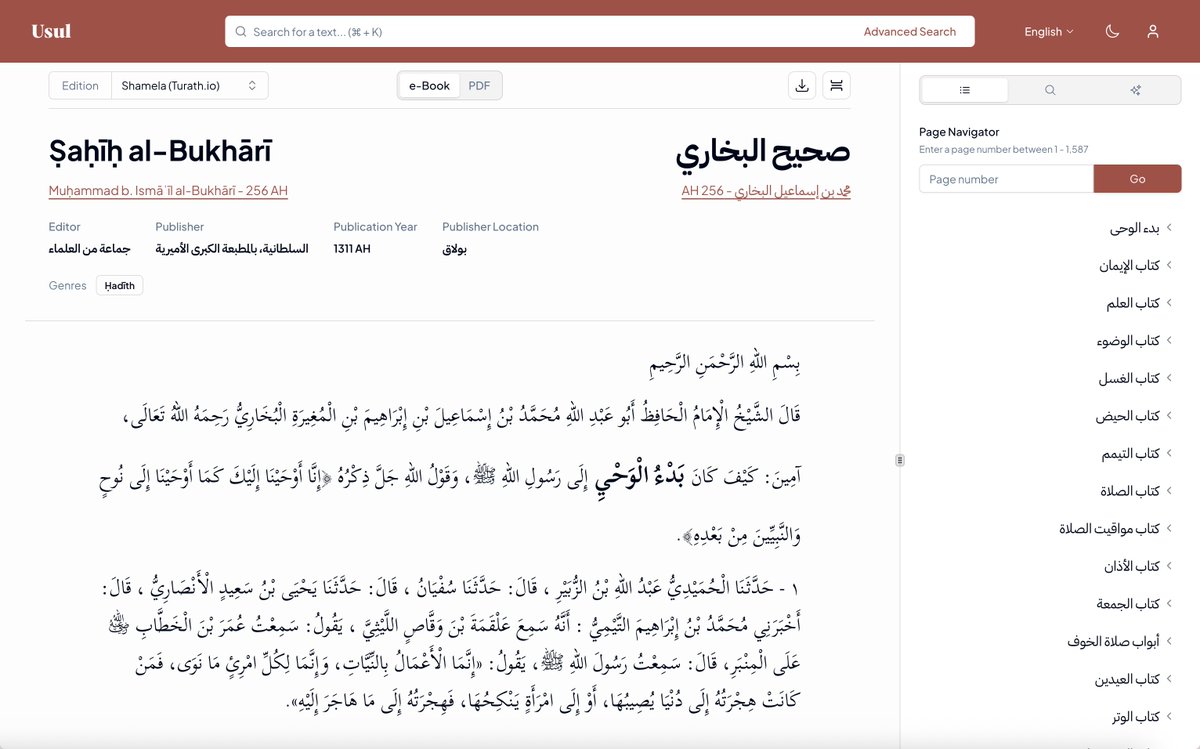Open the Edition selector showing Shamela (Turath.io)
This screenshot has width=1200, height=749.
point(189,86)
